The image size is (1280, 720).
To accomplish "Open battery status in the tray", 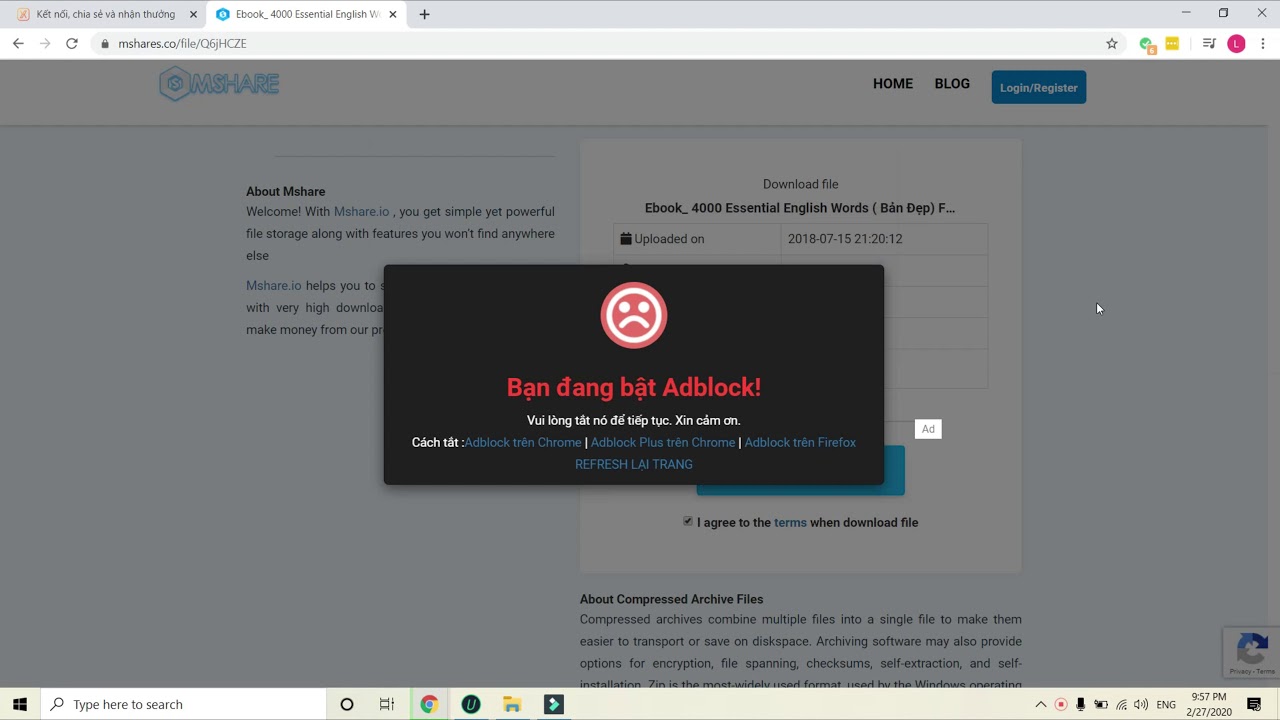I will click(x=1101, y=704).
